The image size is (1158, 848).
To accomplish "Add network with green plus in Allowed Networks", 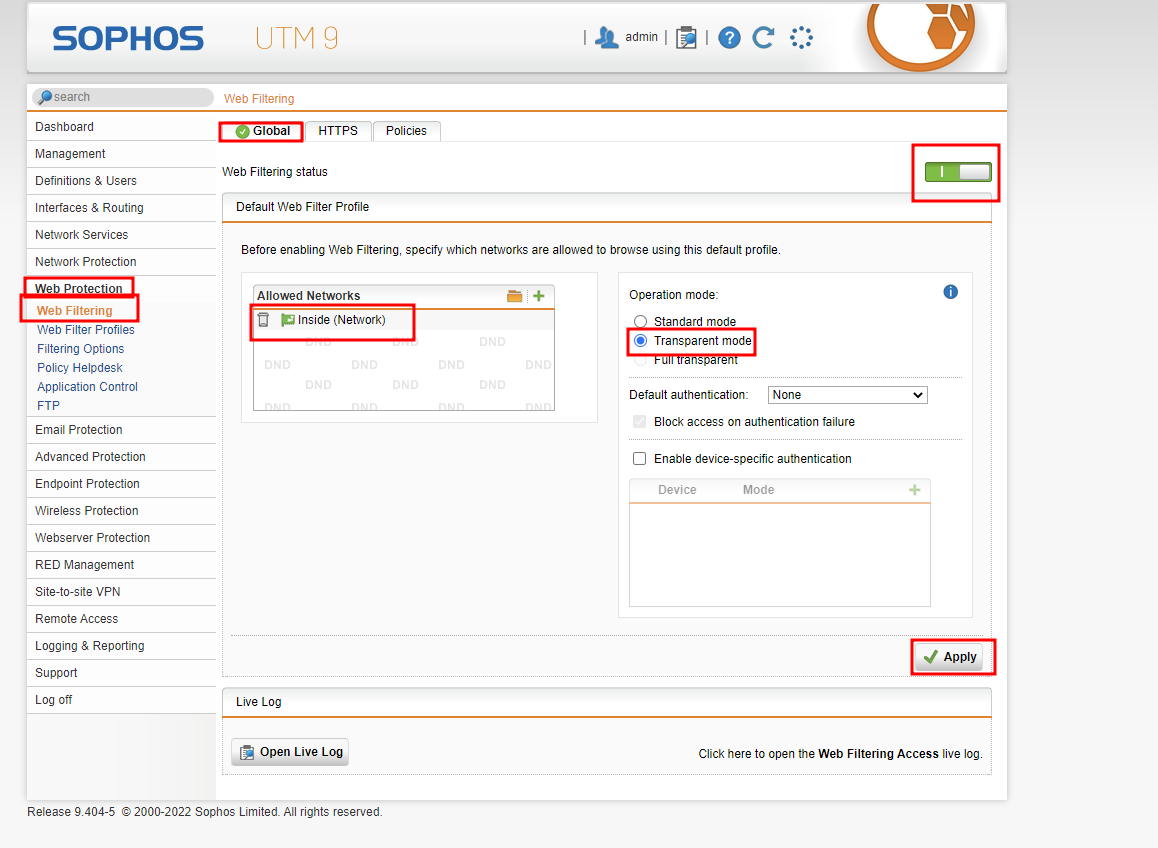I will pyautogui.click(x=539, y=296).
